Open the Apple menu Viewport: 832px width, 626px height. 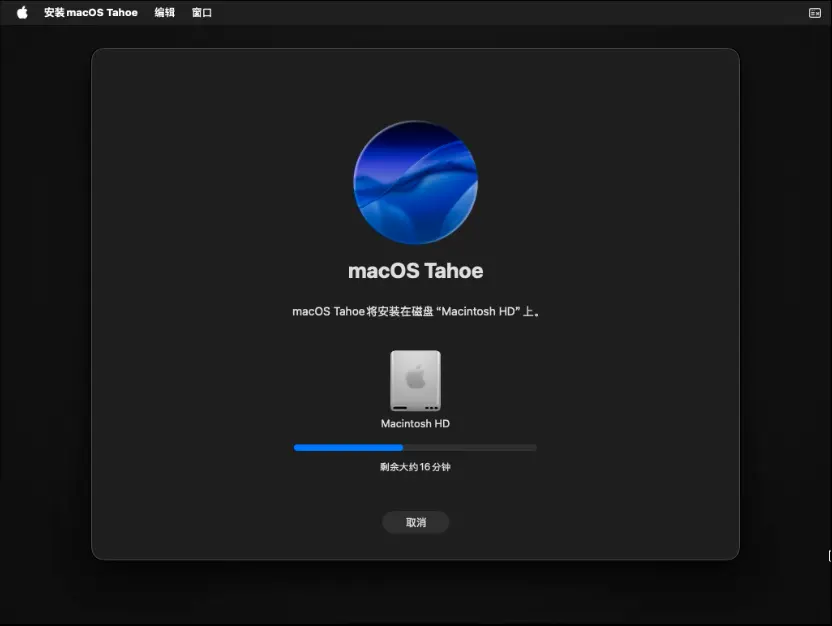[22, 13]
